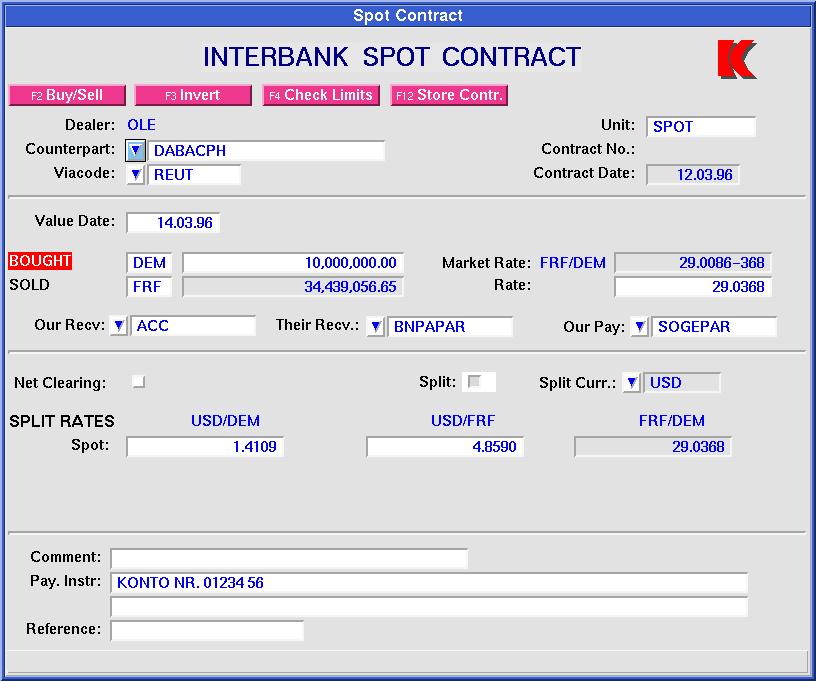
Task: Click the empty Comment field
Action: tap(289, 559)
